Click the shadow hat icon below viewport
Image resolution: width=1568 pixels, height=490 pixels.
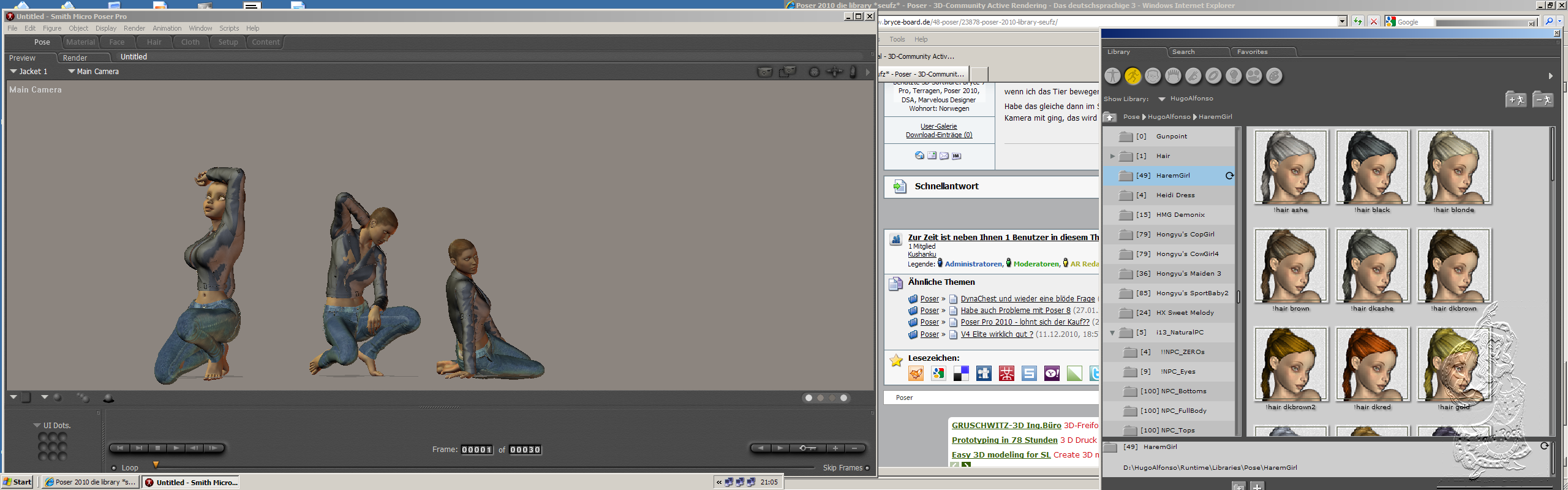pyautogui.click(x=108, y=398)
